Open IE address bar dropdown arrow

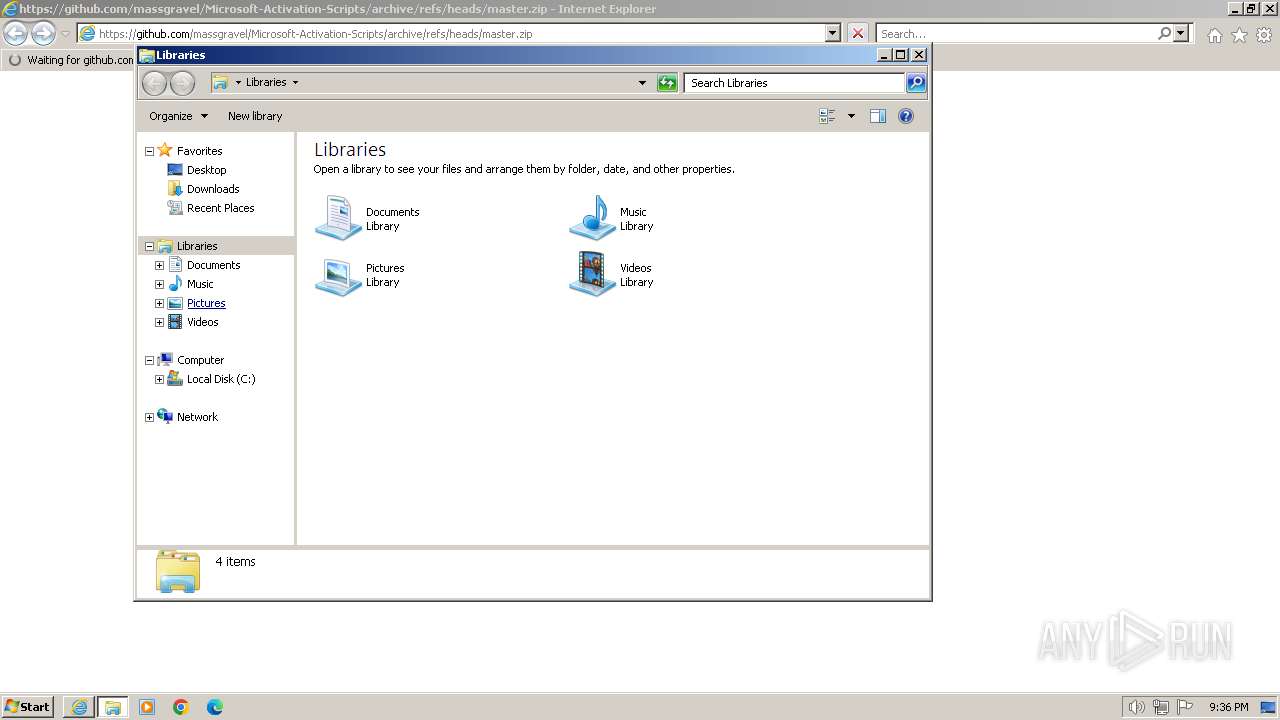coord(832,34)
